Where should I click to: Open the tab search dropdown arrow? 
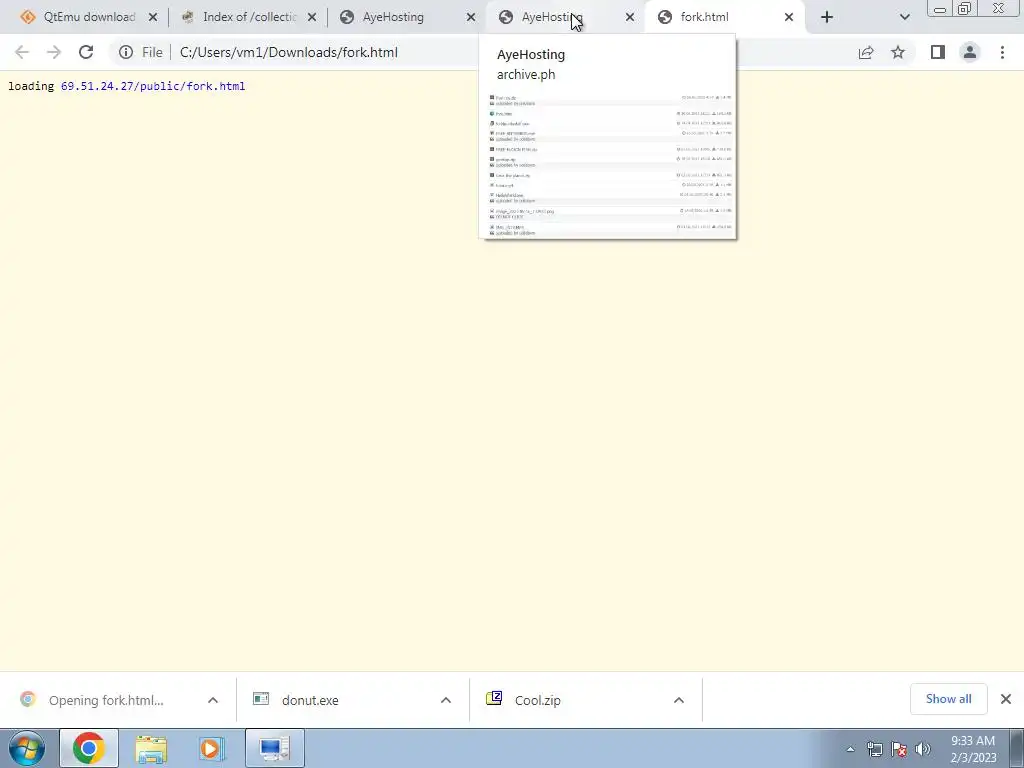point(904,18)
